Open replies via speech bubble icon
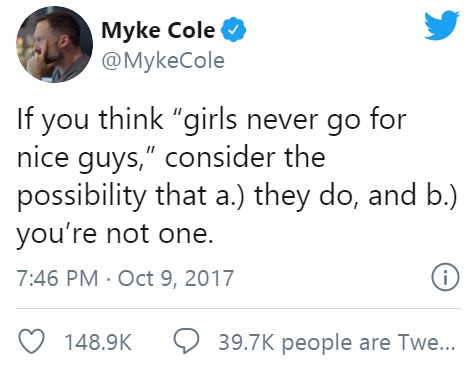The height and width of the screenshot is (367, 473). (186, 341)
